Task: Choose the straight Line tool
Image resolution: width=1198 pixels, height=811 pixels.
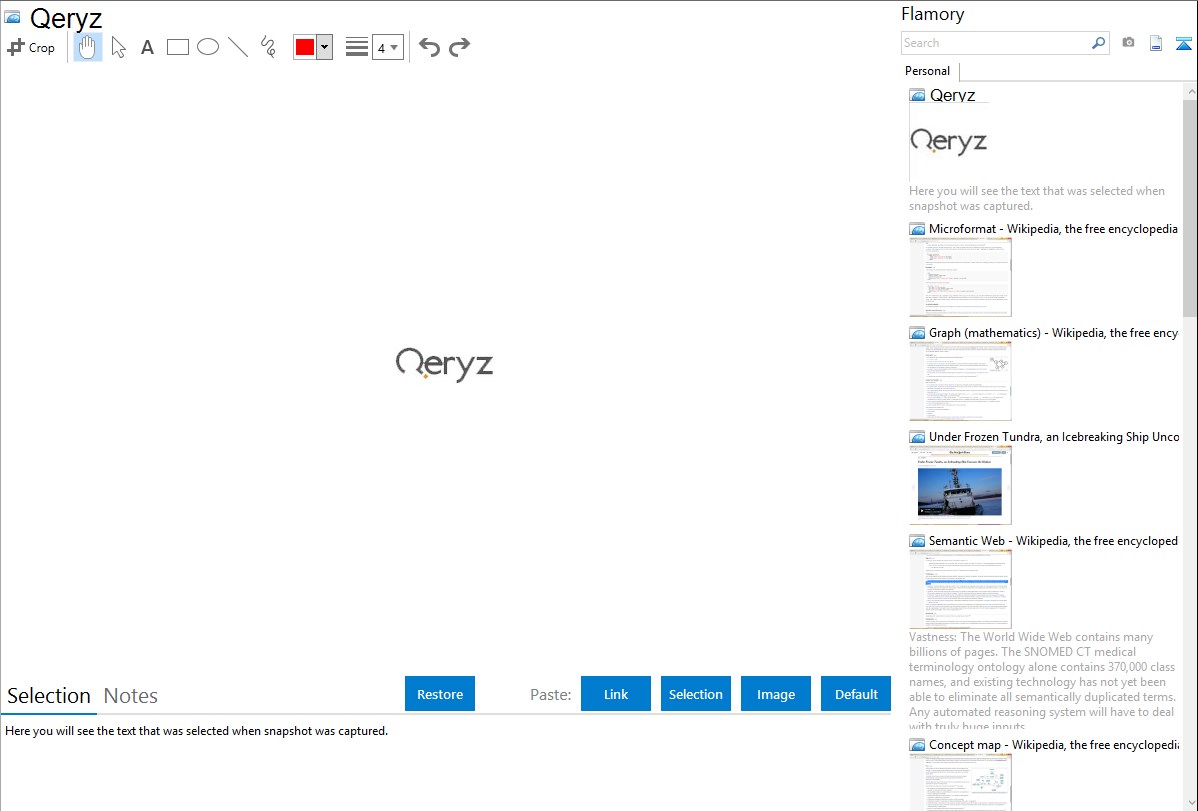Action: click(238, 47)
